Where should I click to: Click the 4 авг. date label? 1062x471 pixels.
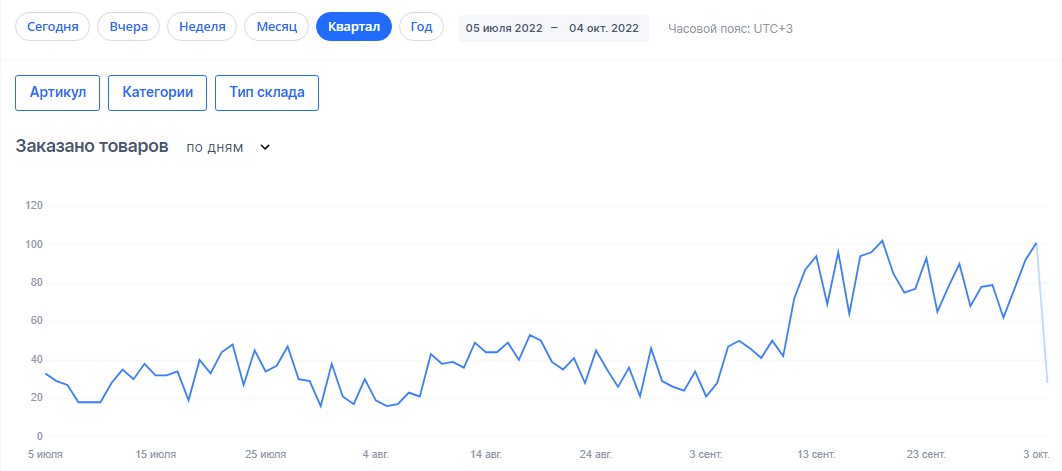click(376, 455)
